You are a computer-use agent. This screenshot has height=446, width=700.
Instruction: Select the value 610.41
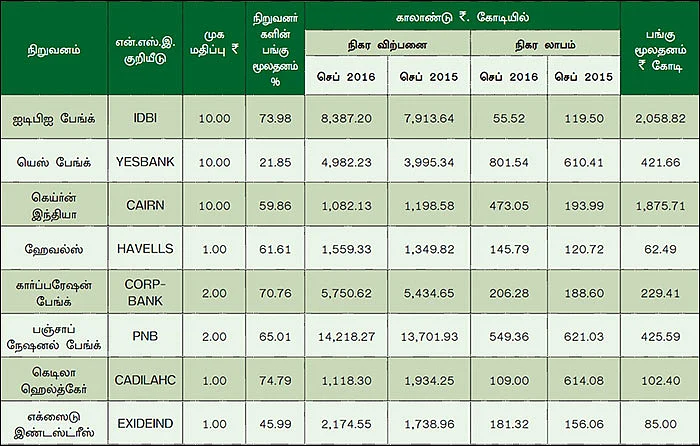[584, 162]
